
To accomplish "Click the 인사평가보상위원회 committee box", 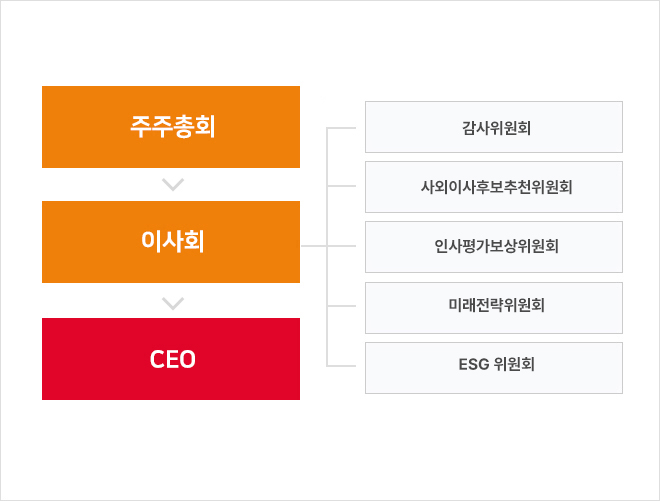I will click(x=494, y=247).
